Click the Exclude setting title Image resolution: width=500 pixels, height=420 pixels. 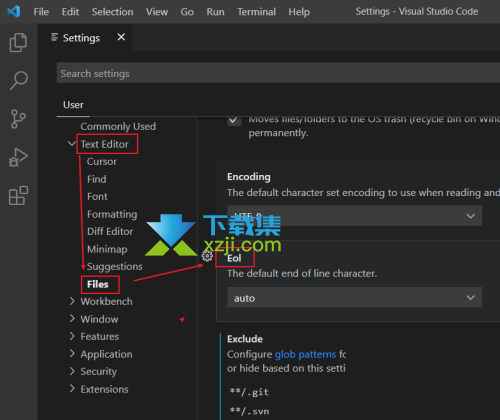[x=245, y=339]
